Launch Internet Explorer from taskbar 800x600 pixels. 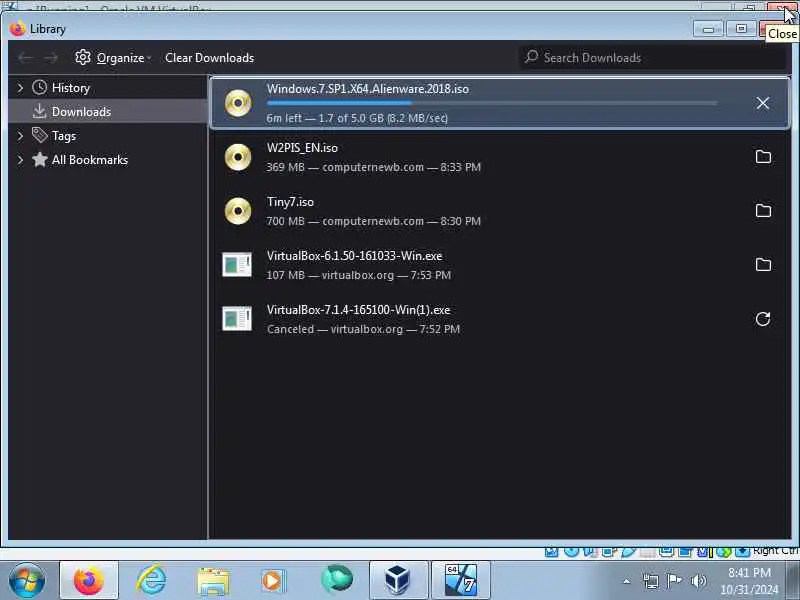pos(152,580)
